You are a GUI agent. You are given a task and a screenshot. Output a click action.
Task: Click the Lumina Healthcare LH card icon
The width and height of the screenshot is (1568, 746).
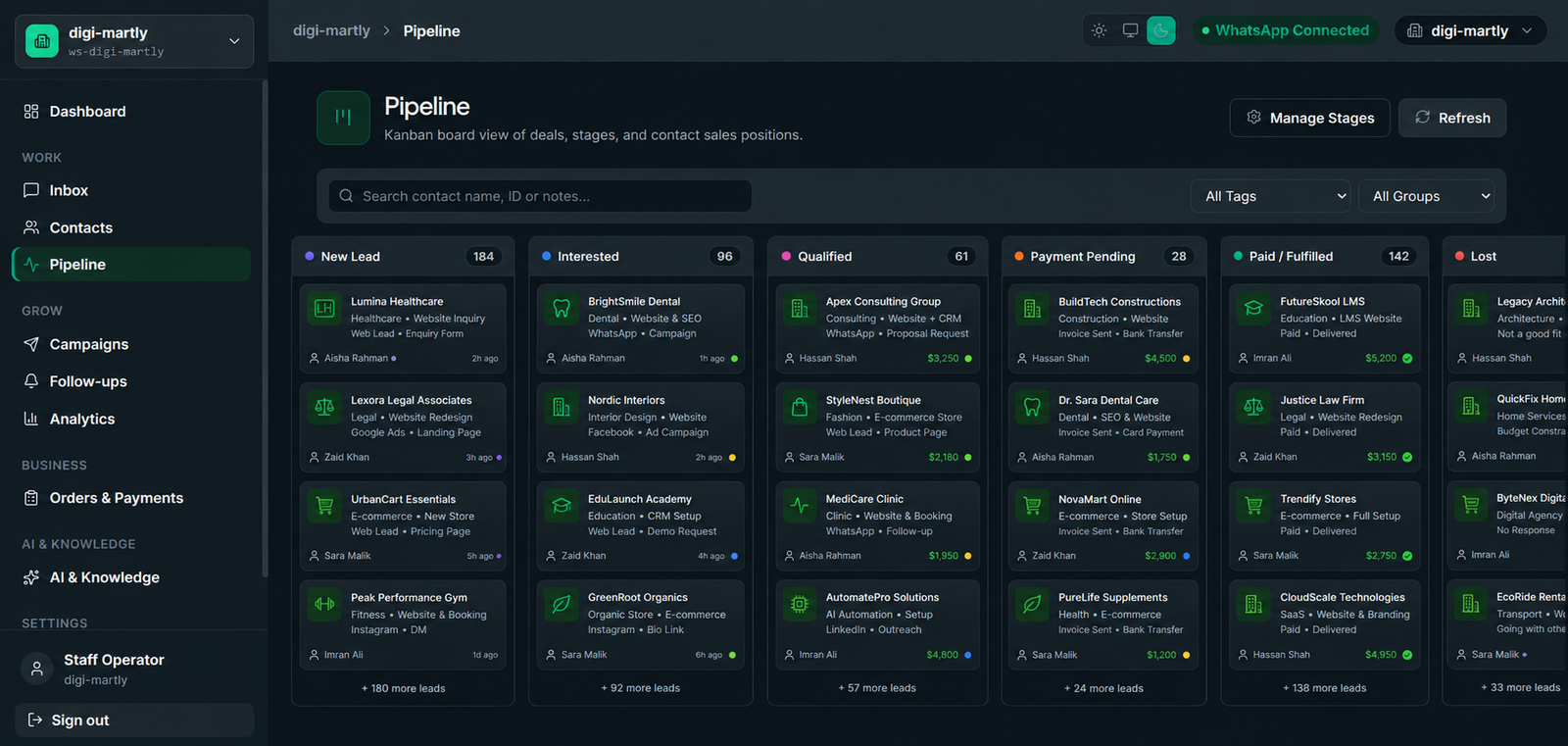(x=324, y=309)
